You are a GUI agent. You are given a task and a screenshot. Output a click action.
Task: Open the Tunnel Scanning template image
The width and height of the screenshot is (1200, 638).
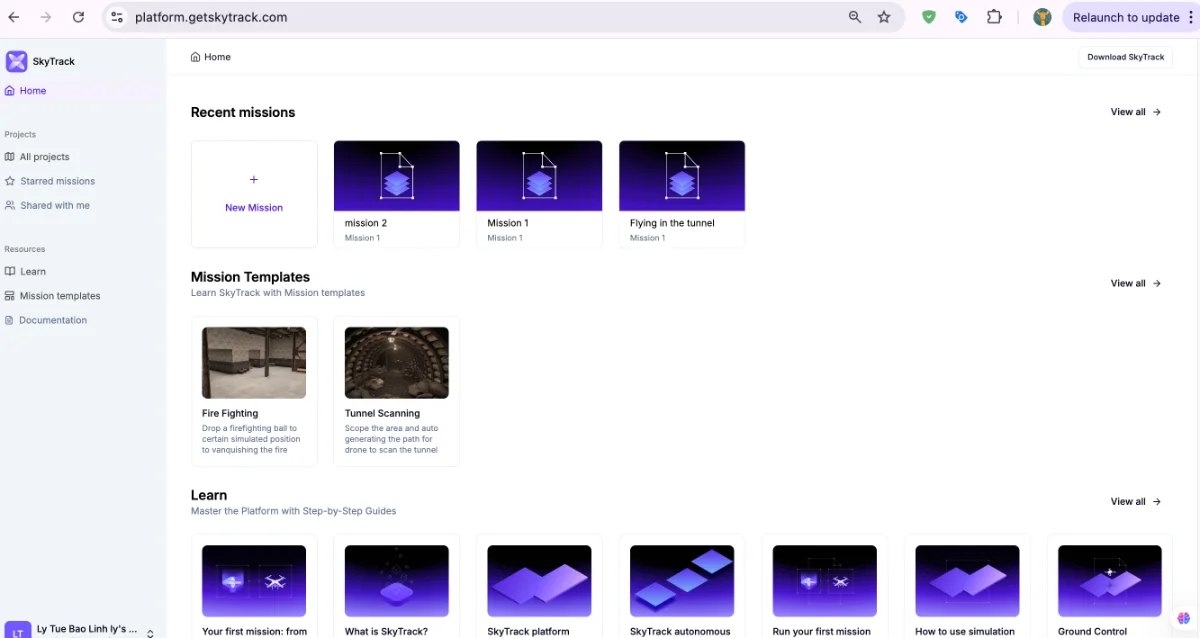click(x=397, y=363)
